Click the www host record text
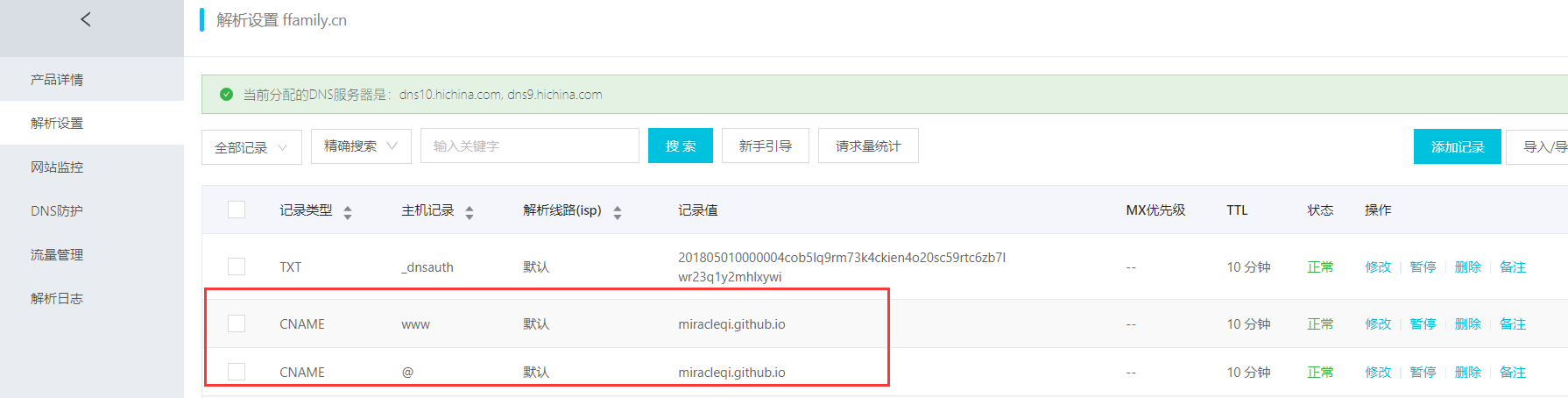Screen dimensions: 1568x398 pyautogui.click(x=415, y=324)
